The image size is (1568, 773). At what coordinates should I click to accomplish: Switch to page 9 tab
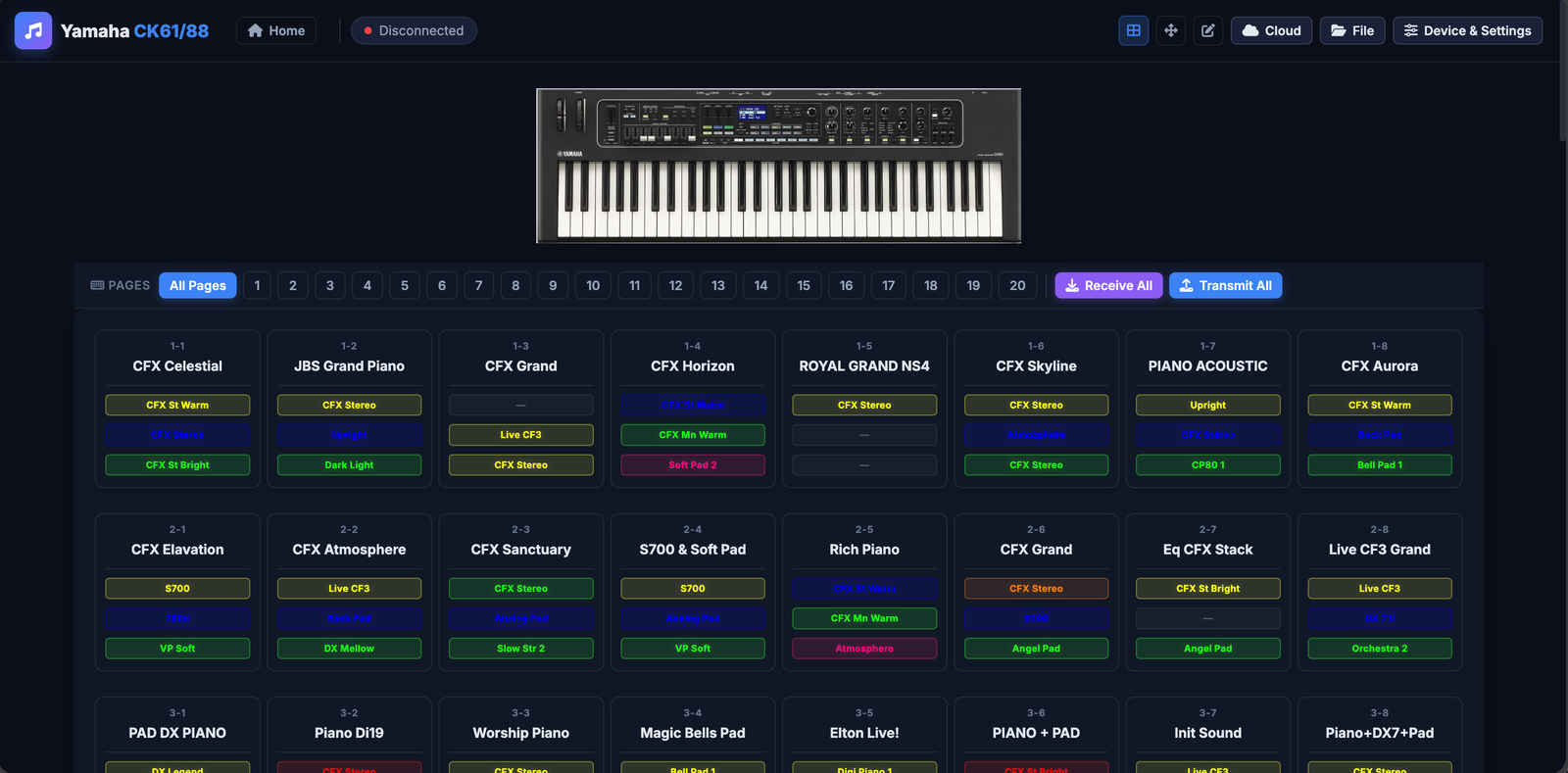coord(553,285)
